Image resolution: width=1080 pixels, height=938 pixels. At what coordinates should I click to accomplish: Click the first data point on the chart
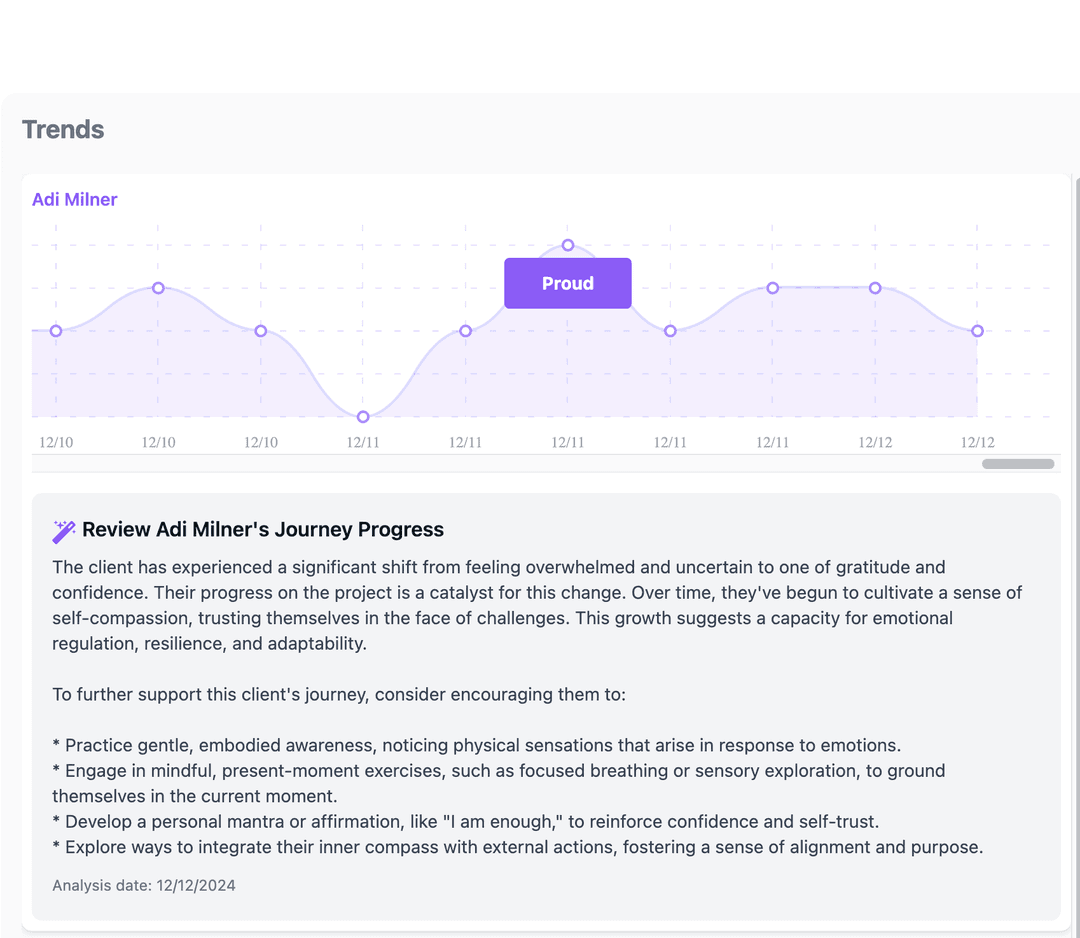pos(56,331)
